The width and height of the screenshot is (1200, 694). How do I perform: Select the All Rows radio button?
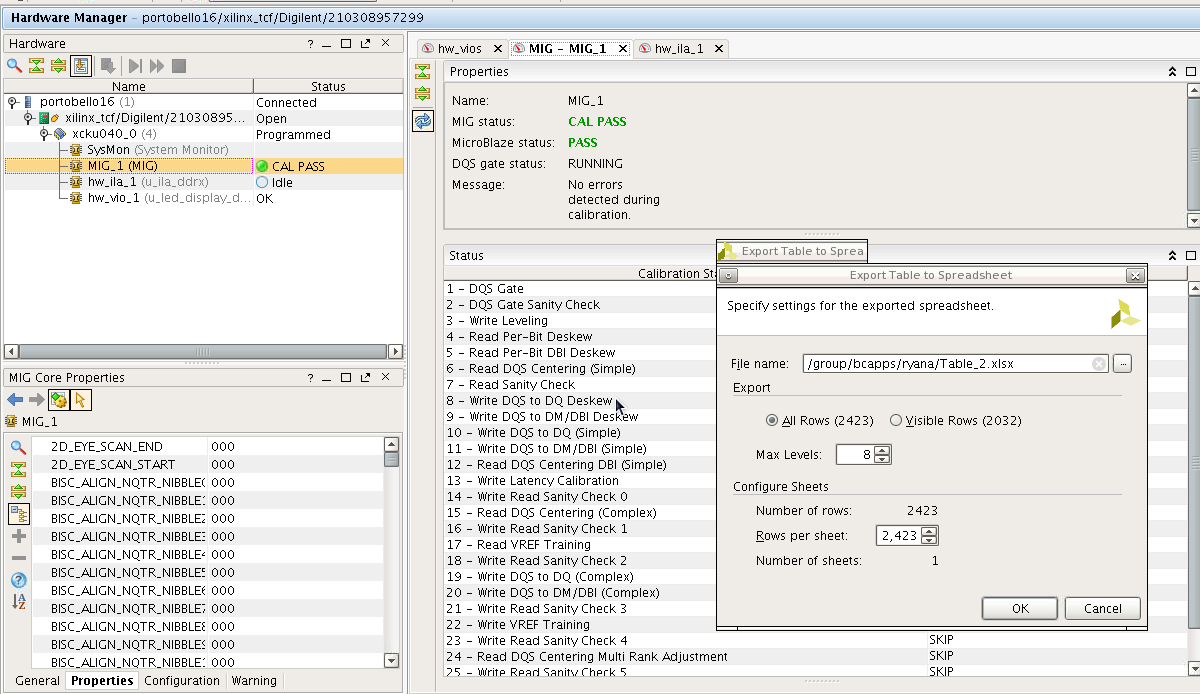coord(771,421)
